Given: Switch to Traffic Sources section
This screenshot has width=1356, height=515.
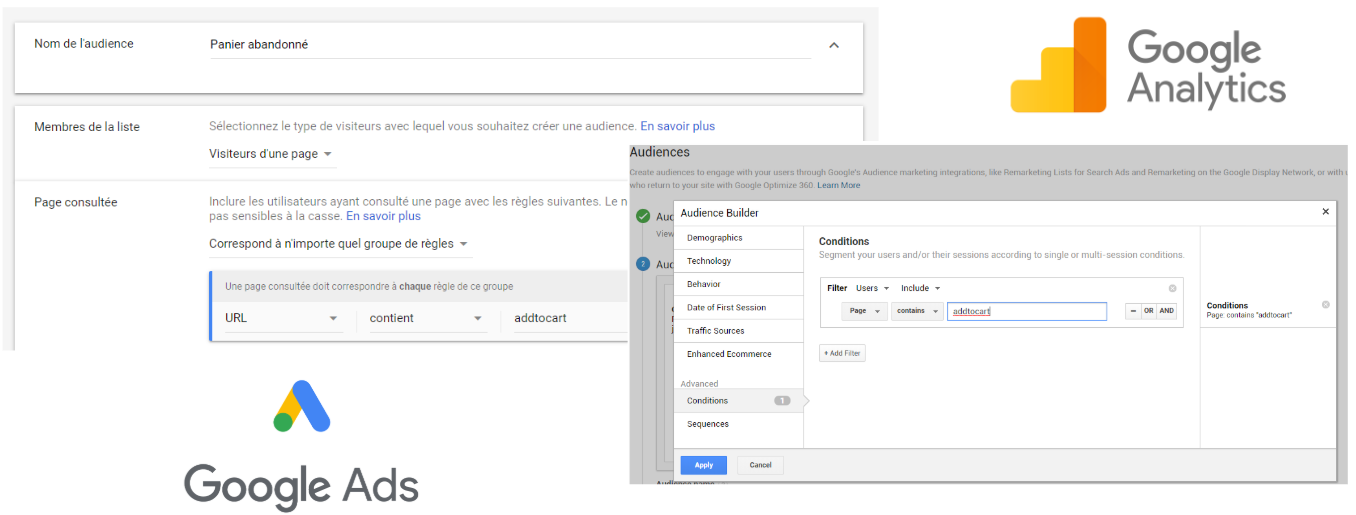Looking at the screenshot, I should pyautogui.click(x=739, y=331).
